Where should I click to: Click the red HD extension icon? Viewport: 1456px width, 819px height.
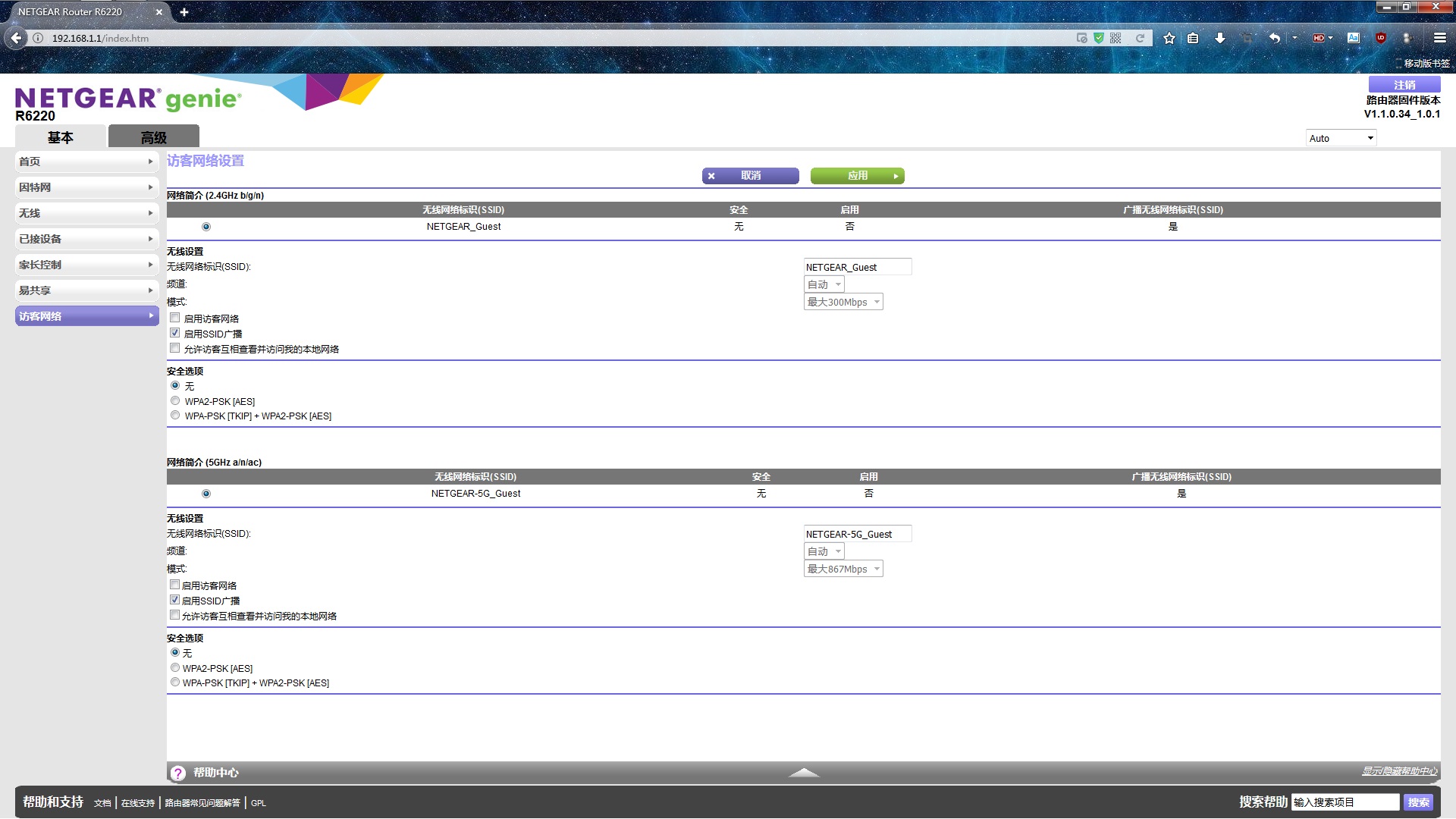(x=1319, y=38)
